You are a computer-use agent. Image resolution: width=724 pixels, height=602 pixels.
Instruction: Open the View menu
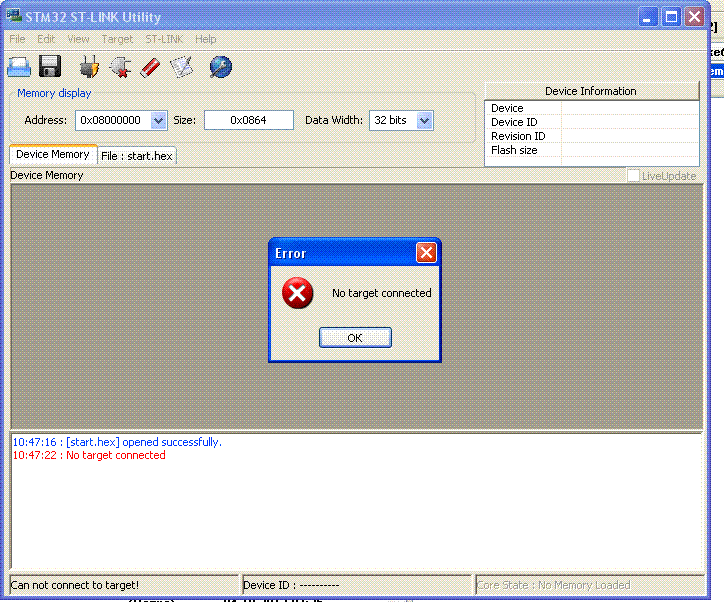point(78,39)
